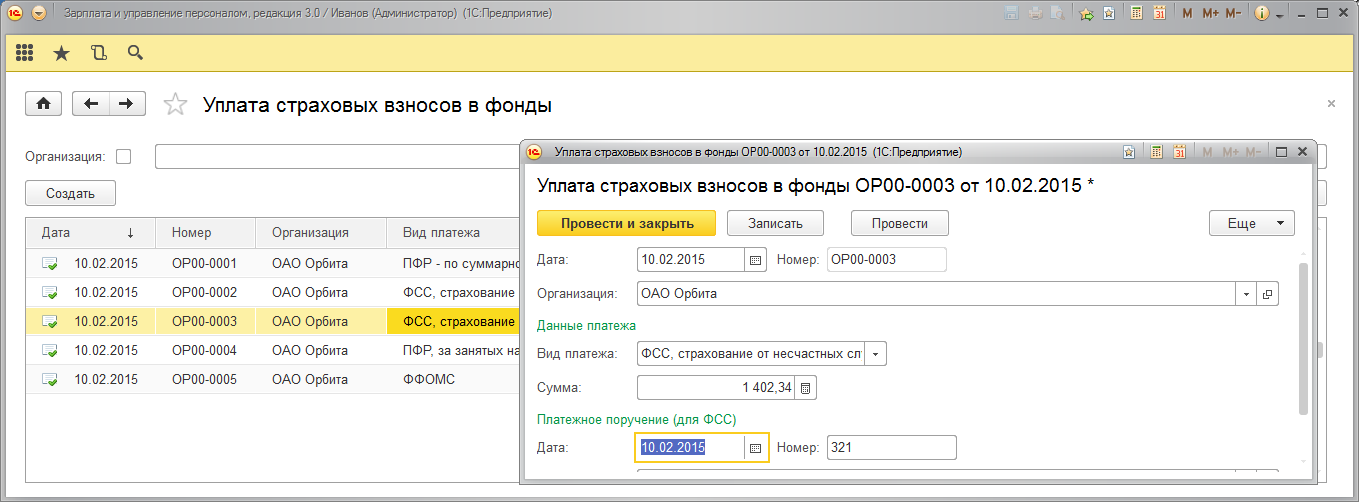Add the list page to favorites star

(175, 104)
